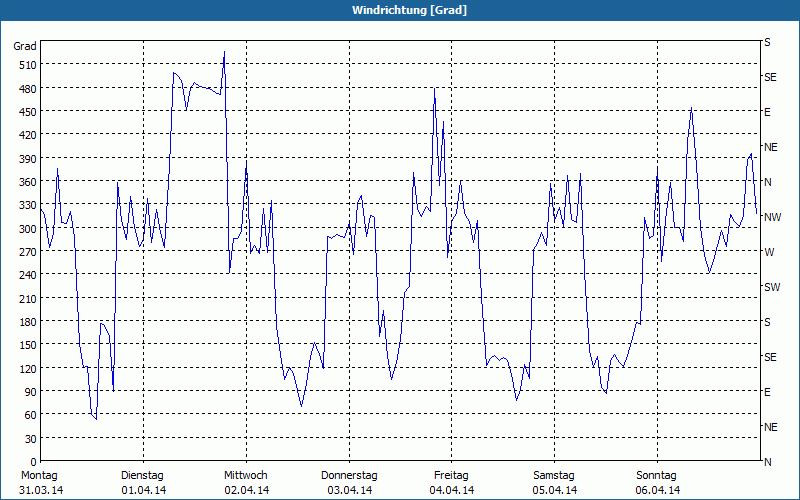Click the 270 tick label
800x500 pixels.
point(28,252)
